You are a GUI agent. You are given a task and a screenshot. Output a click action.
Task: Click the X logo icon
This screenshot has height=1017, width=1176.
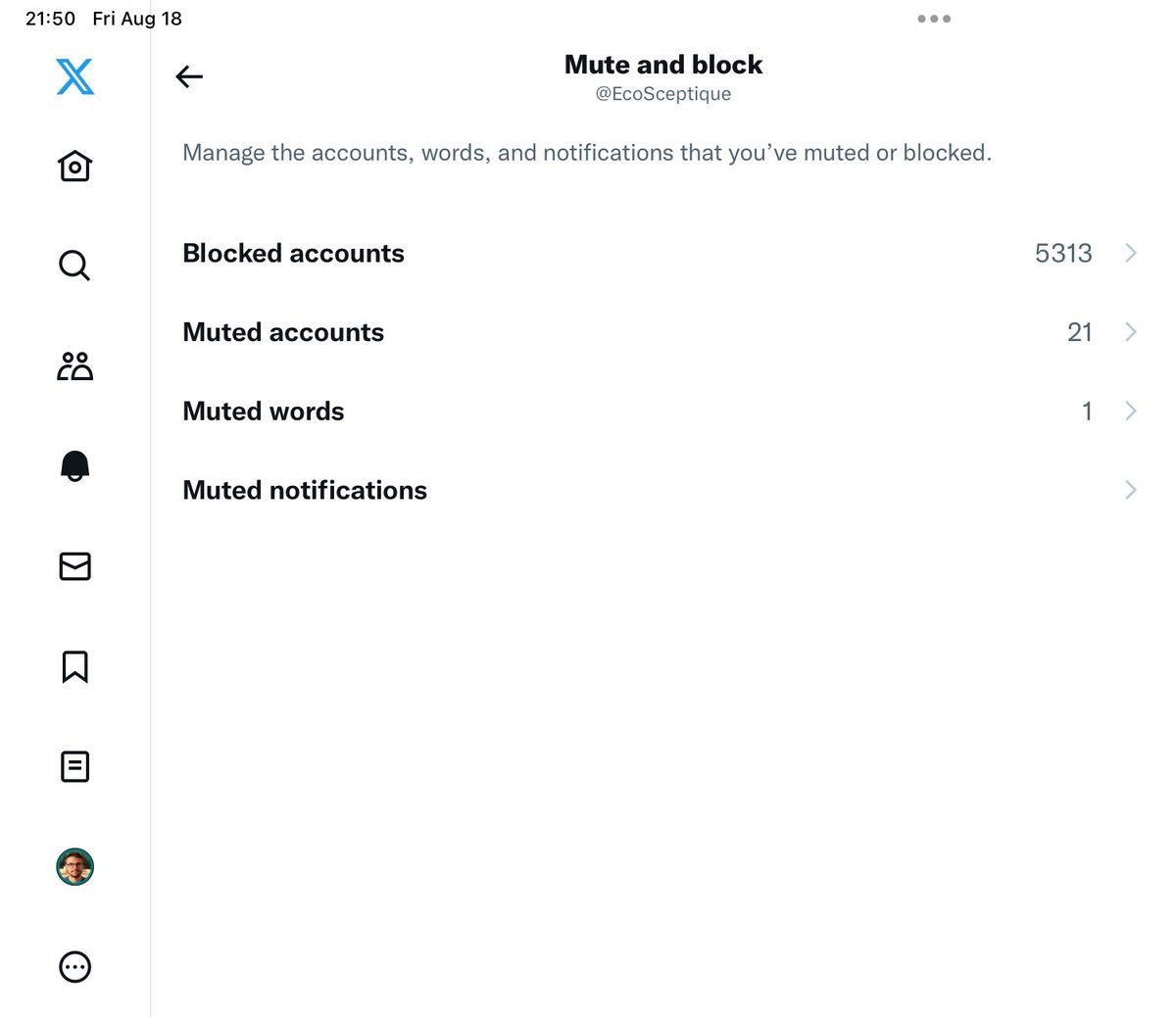pyautogui.click(x=74, y=76)
